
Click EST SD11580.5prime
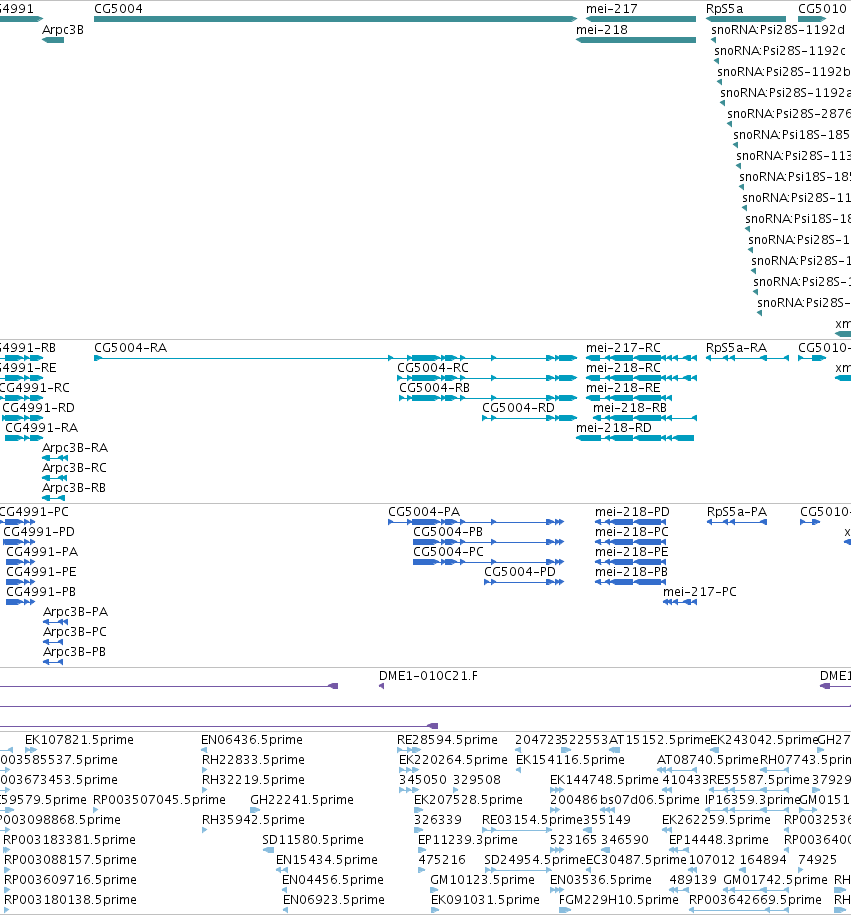[x=313, y=839]
